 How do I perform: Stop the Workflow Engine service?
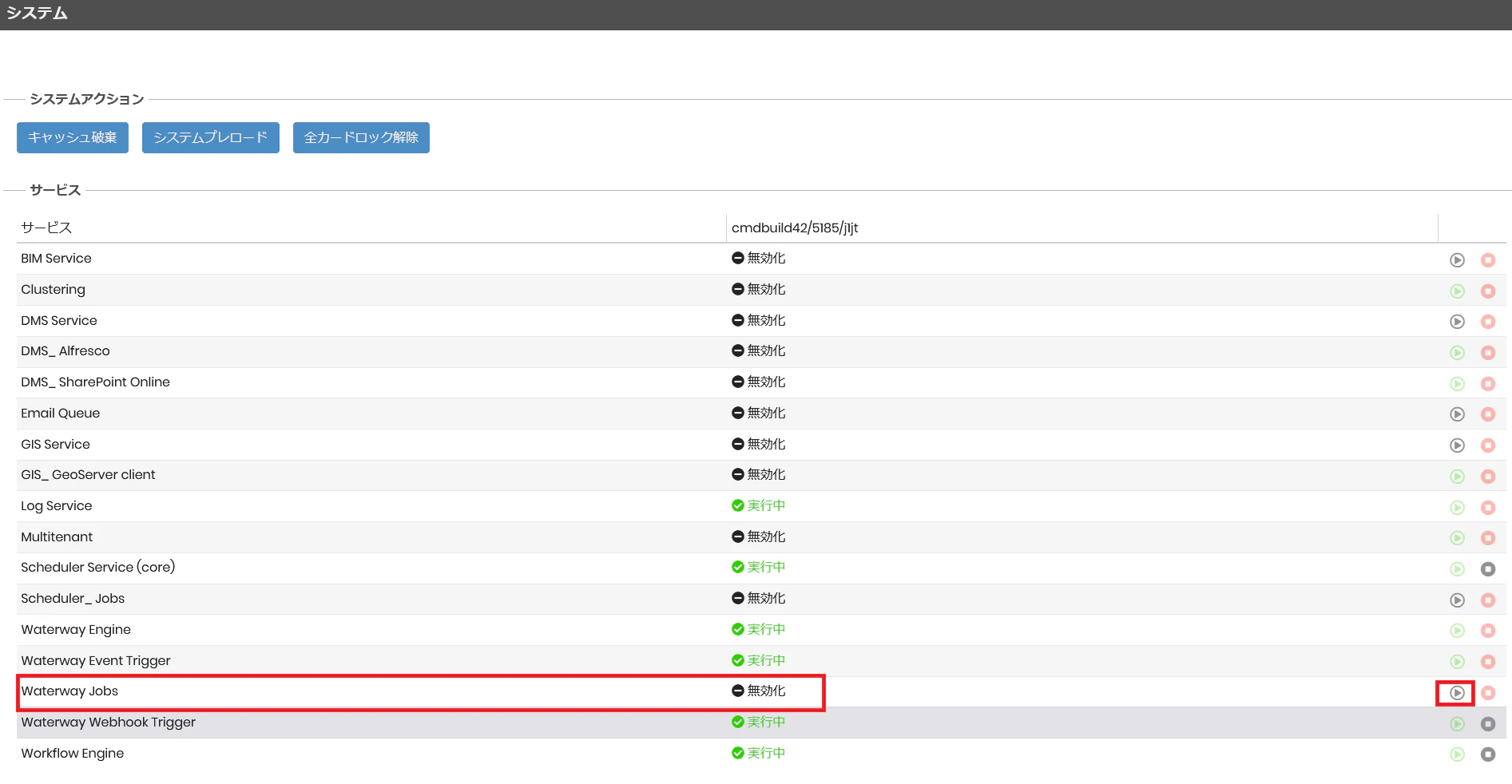(x=1487, y=754)
